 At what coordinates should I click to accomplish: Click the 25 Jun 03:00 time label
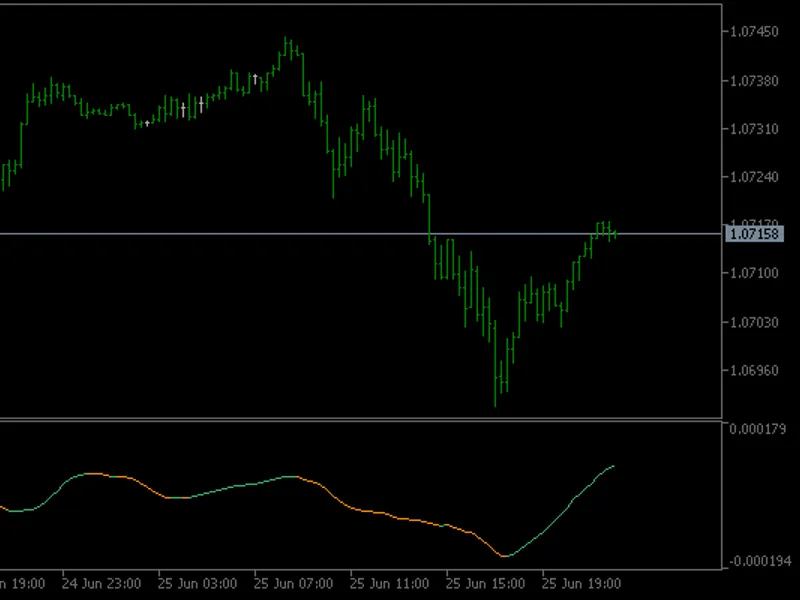pos(197,584)
